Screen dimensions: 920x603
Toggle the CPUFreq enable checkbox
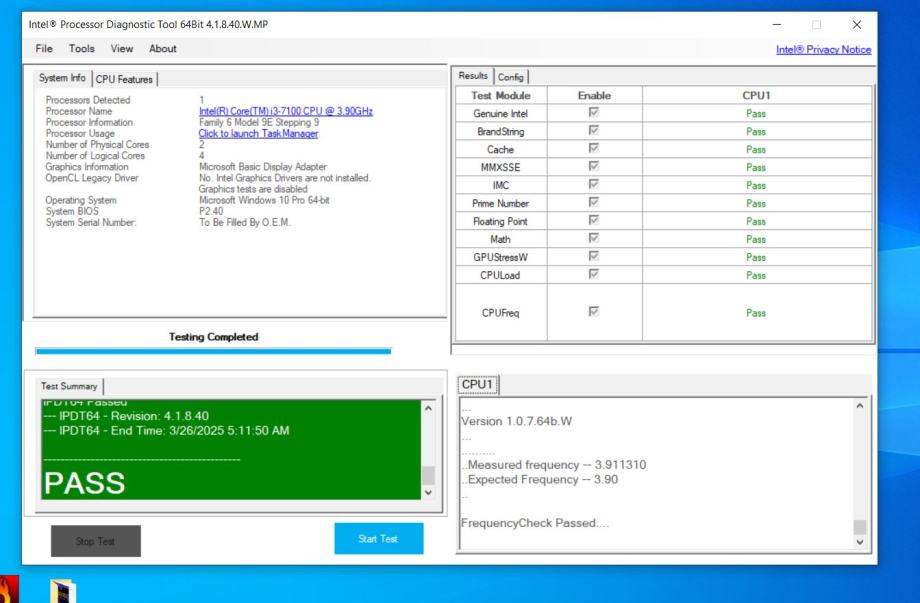click(594, 311)
